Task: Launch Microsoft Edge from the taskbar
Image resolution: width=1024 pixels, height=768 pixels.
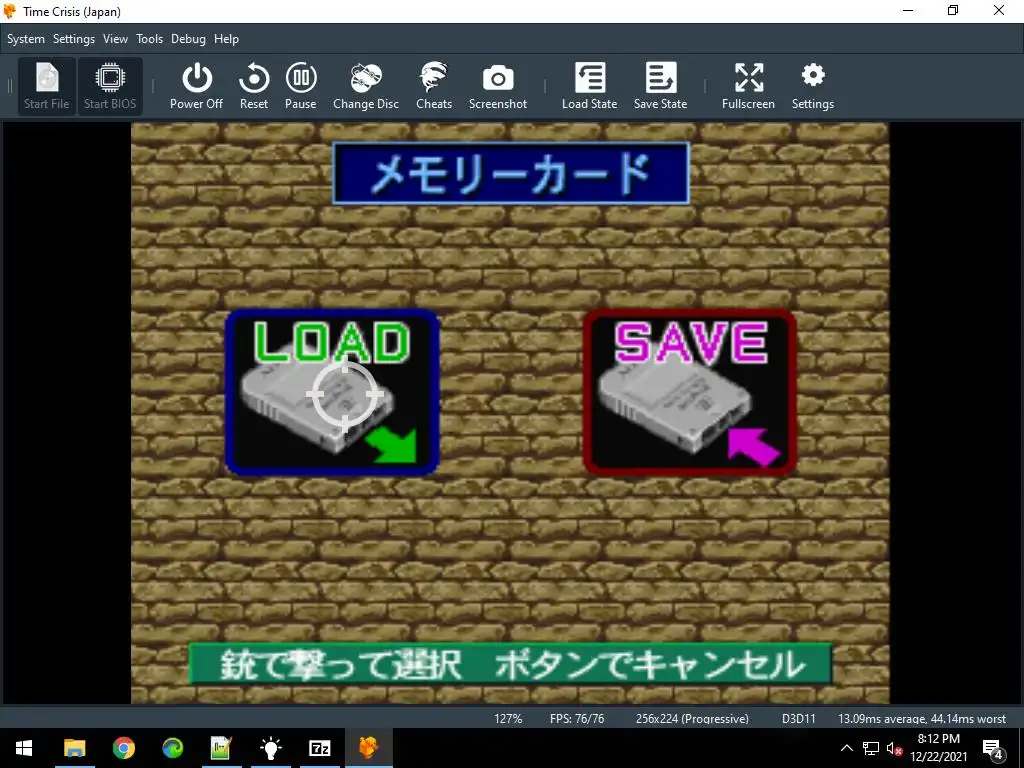Action: pyautogui.click(x=172, y=748)
